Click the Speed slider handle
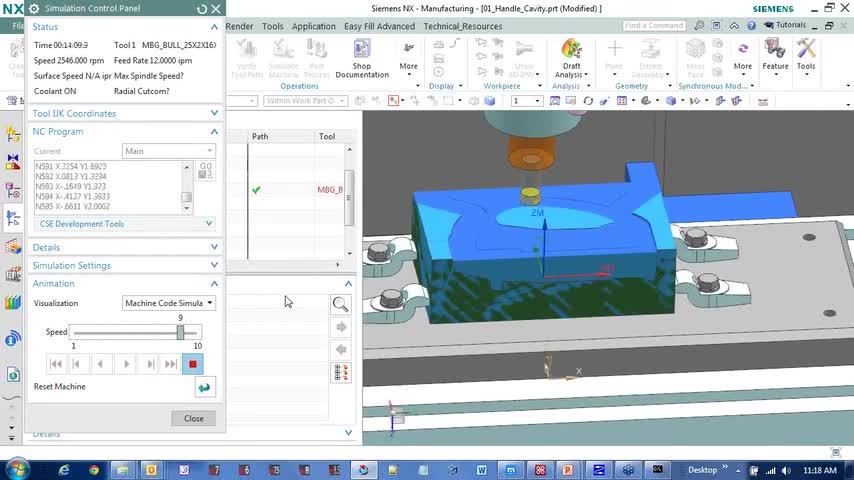 180,332
